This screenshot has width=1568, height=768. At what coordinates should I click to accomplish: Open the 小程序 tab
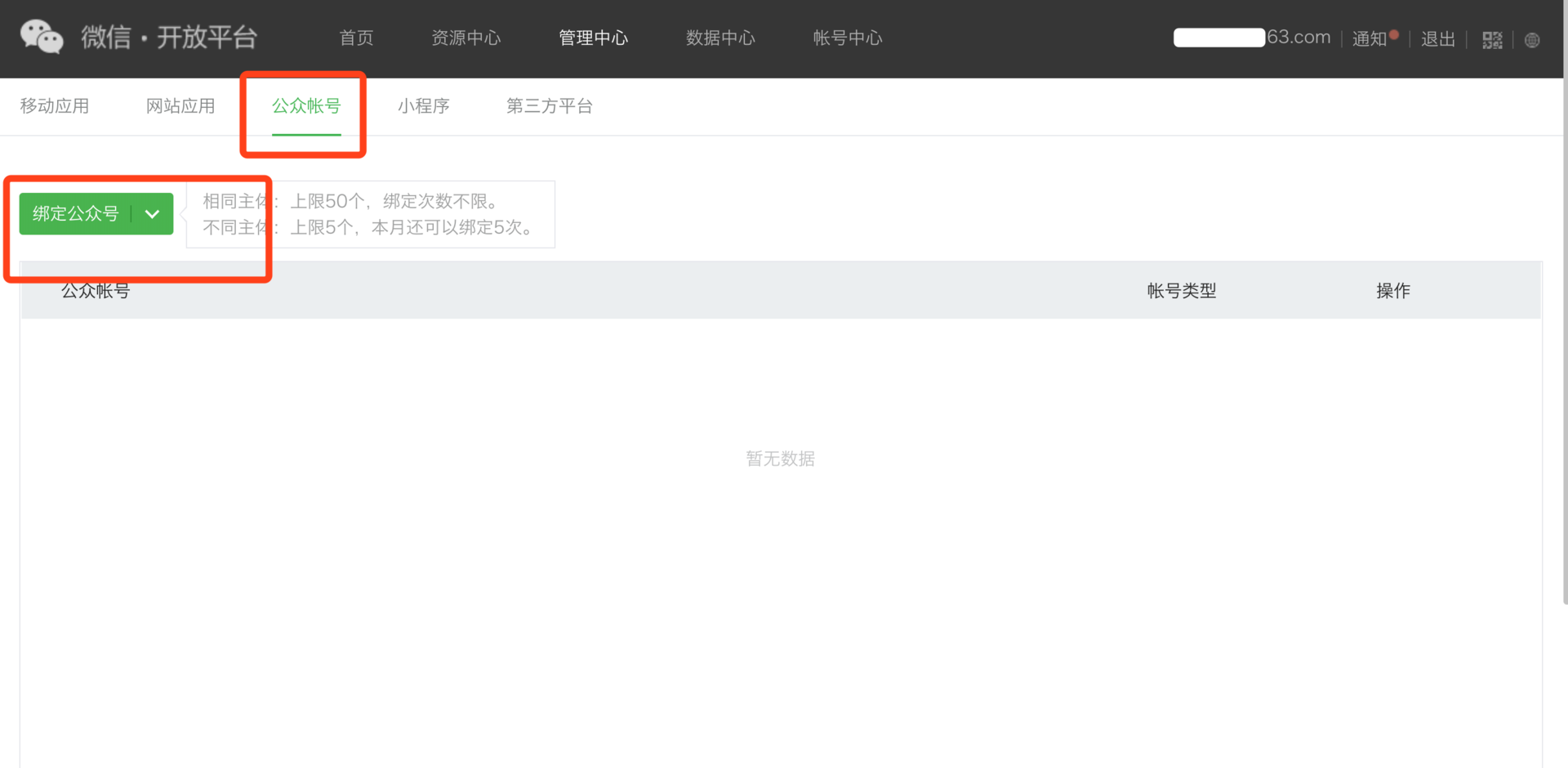[x=424, y=106]
